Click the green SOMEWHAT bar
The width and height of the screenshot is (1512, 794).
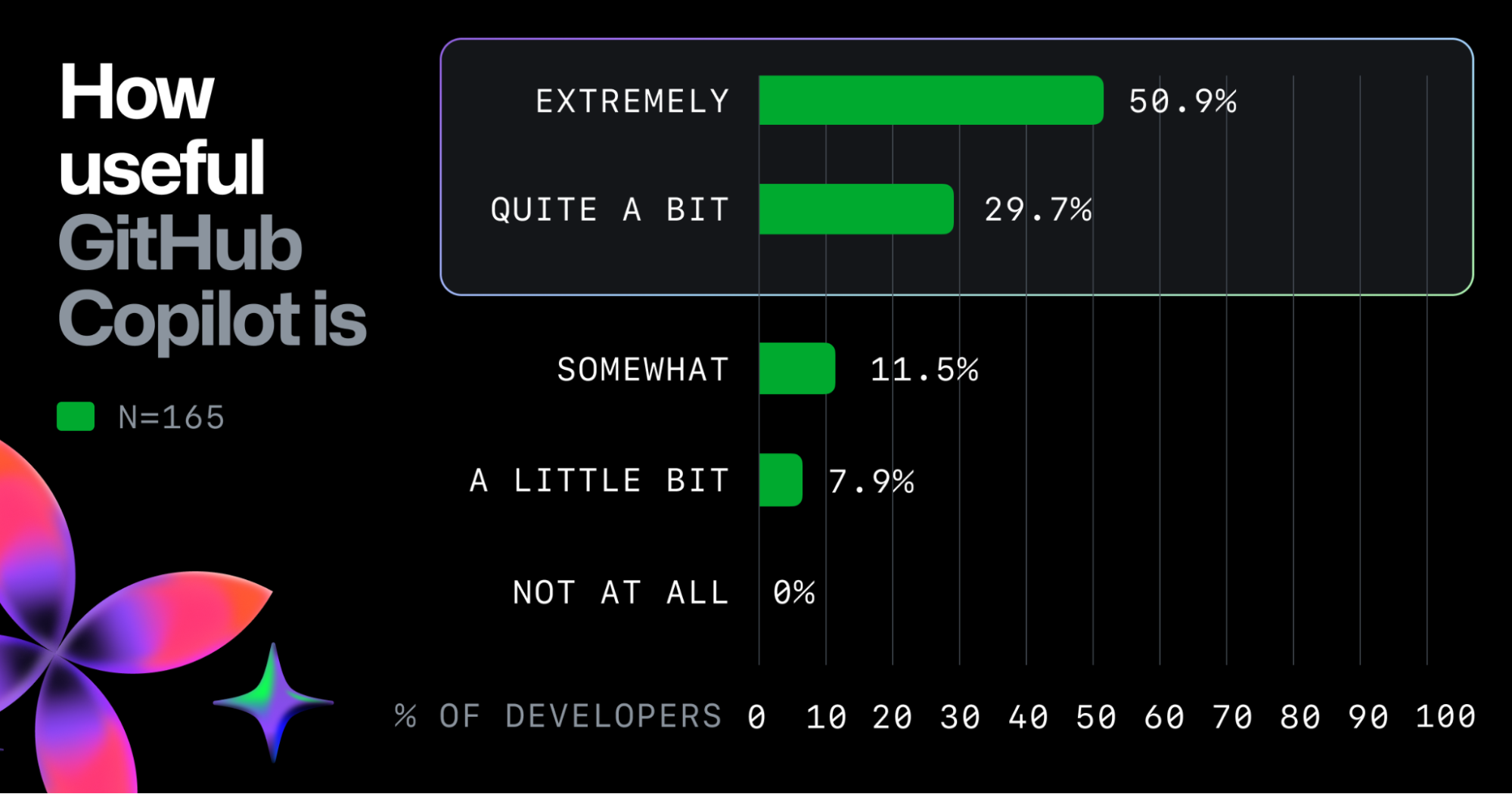796,369
